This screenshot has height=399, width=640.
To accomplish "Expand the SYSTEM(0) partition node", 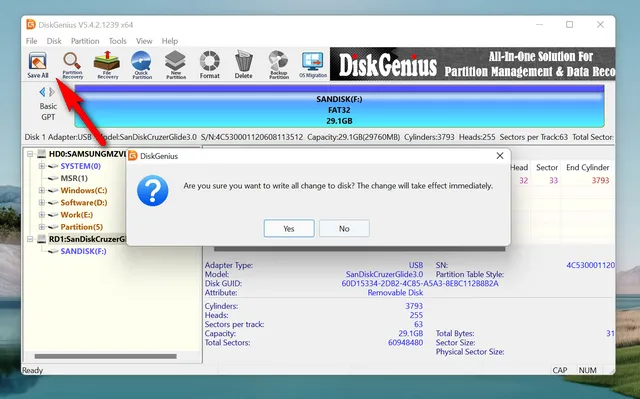I will pyautogui.click(x=42, y=166).
